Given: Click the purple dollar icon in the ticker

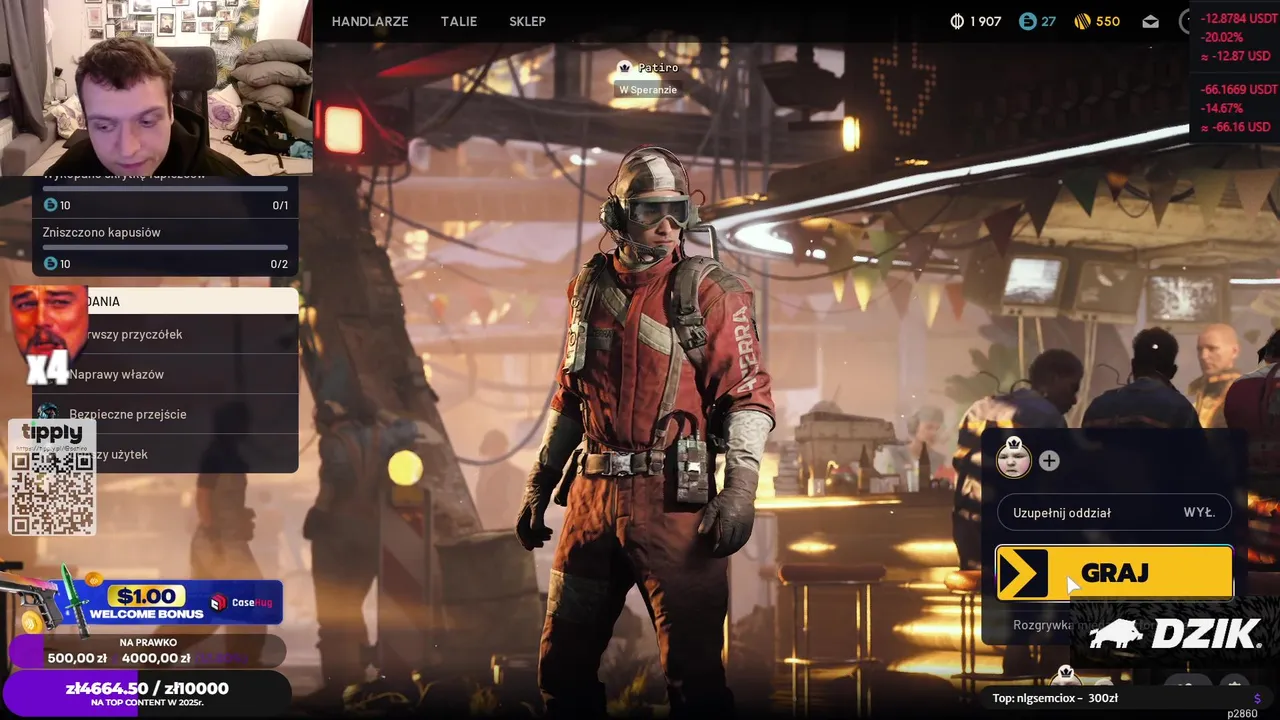Looking at the screenshot, I should pos(1257,698).
